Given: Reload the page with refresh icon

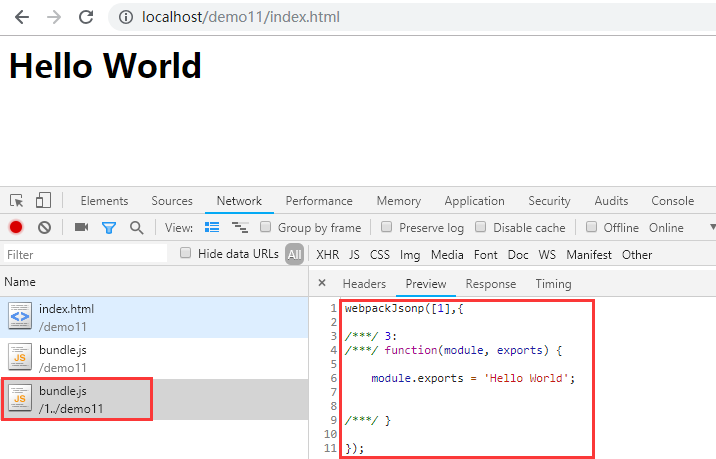Looking at the screenshot, I should tap(86, 17).
